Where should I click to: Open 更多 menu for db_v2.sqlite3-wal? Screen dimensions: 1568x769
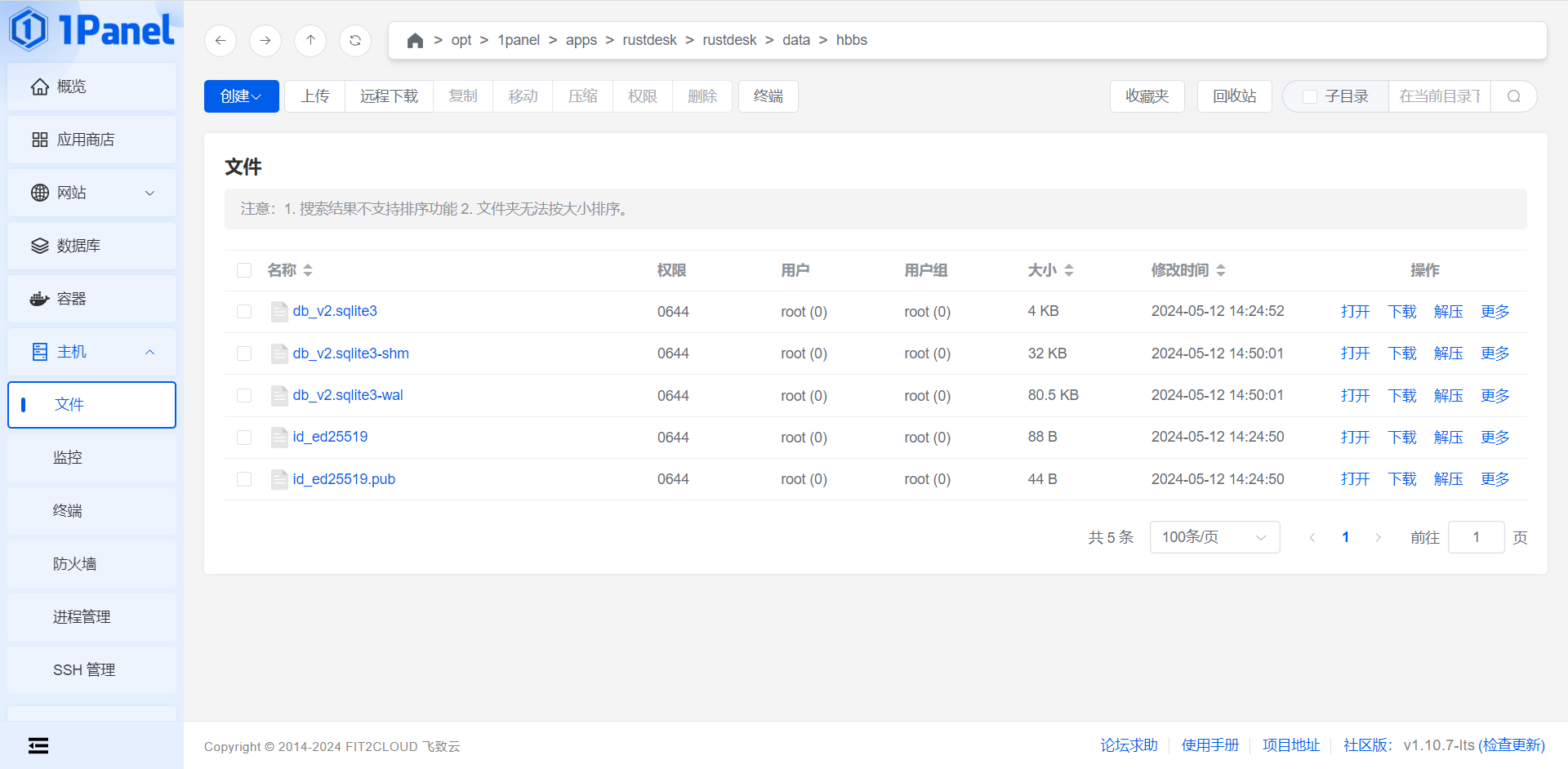[x=1495, y=396]
